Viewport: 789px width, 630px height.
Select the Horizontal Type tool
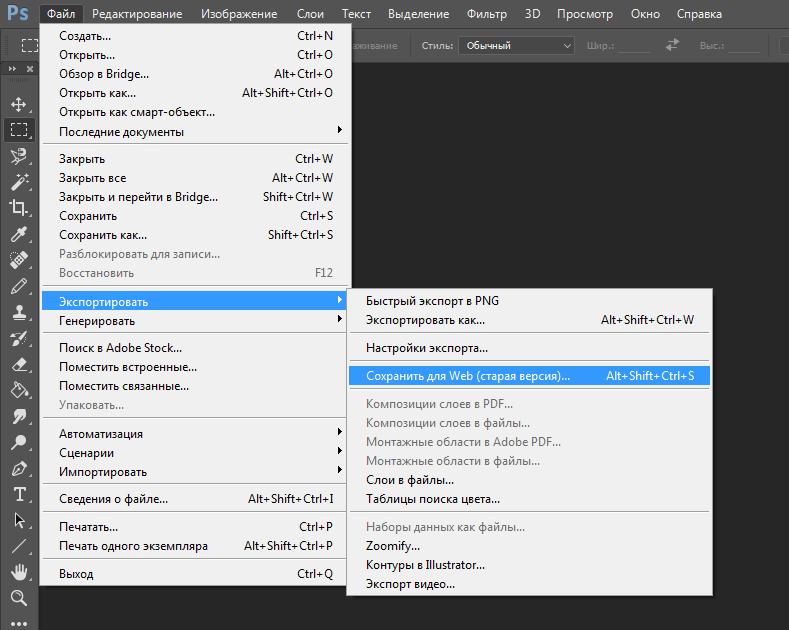pyautogui.click(x=18, y=494)
